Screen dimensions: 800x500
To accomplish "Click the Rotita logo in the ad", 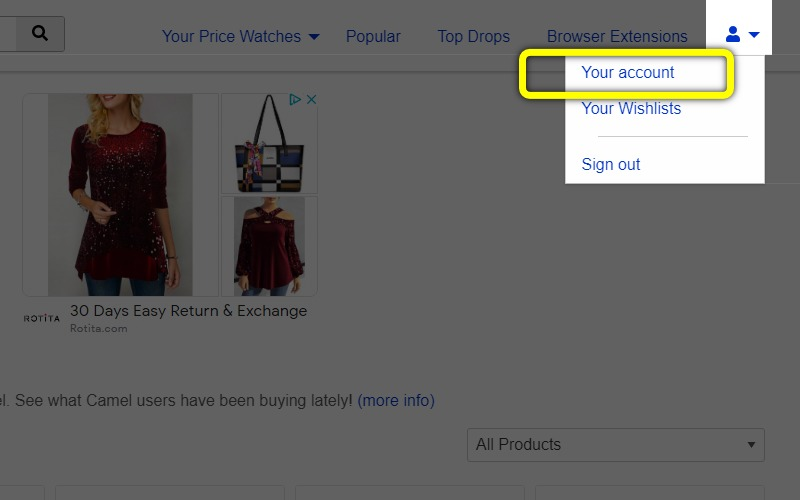I will pos(42,318).
